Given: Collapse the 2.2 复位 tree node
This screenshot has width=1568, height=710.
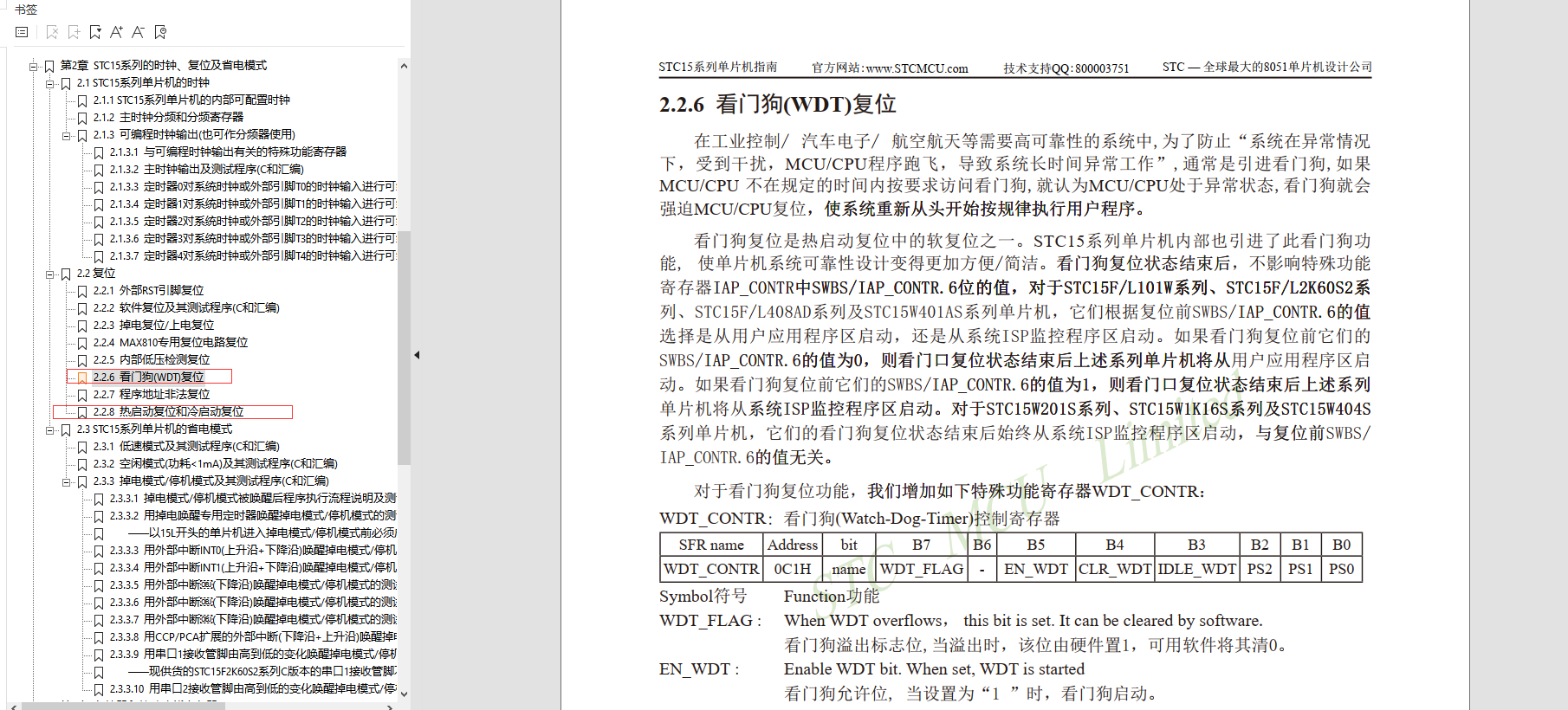Looking at the screenshot, I should pyautogui.click(x=50, y=274).
